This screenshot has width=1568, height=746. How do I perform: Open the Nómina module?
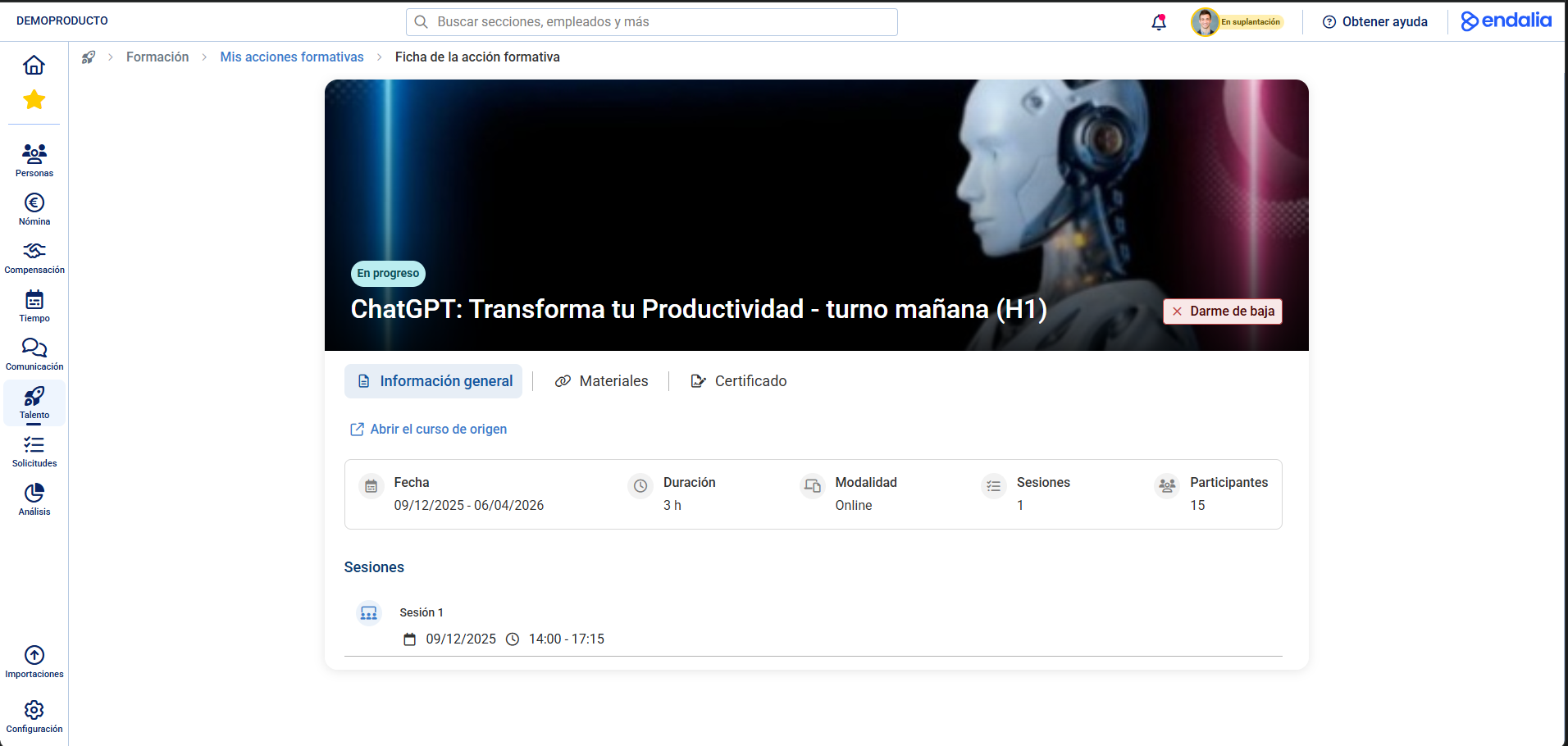(34, 209)
